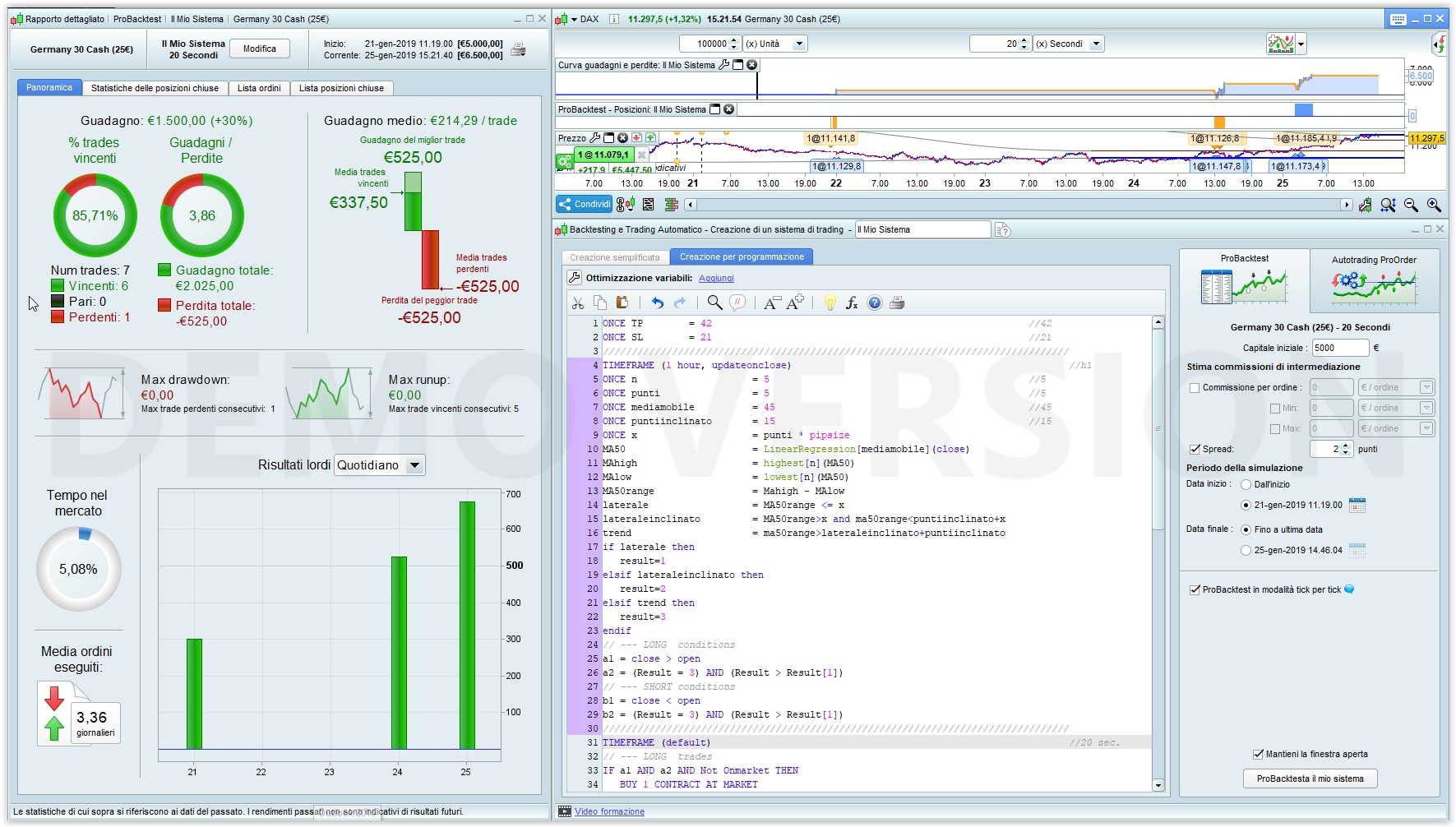Click the Capitale iniziale input field
This screenshot has height=827, width=1456.
point(1340,348)
